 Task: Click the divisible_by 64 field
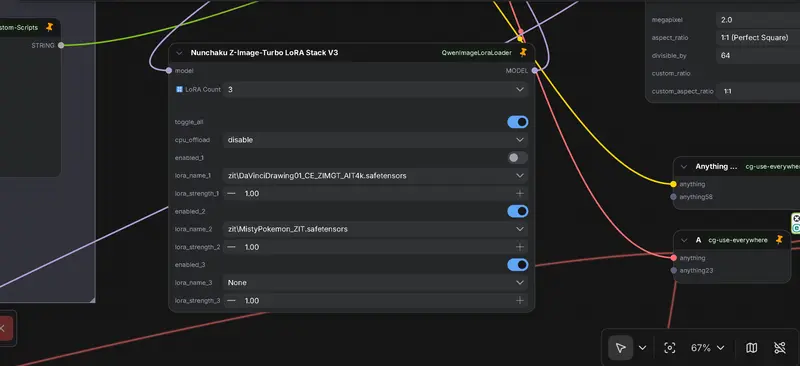click(x=758, y=56)
